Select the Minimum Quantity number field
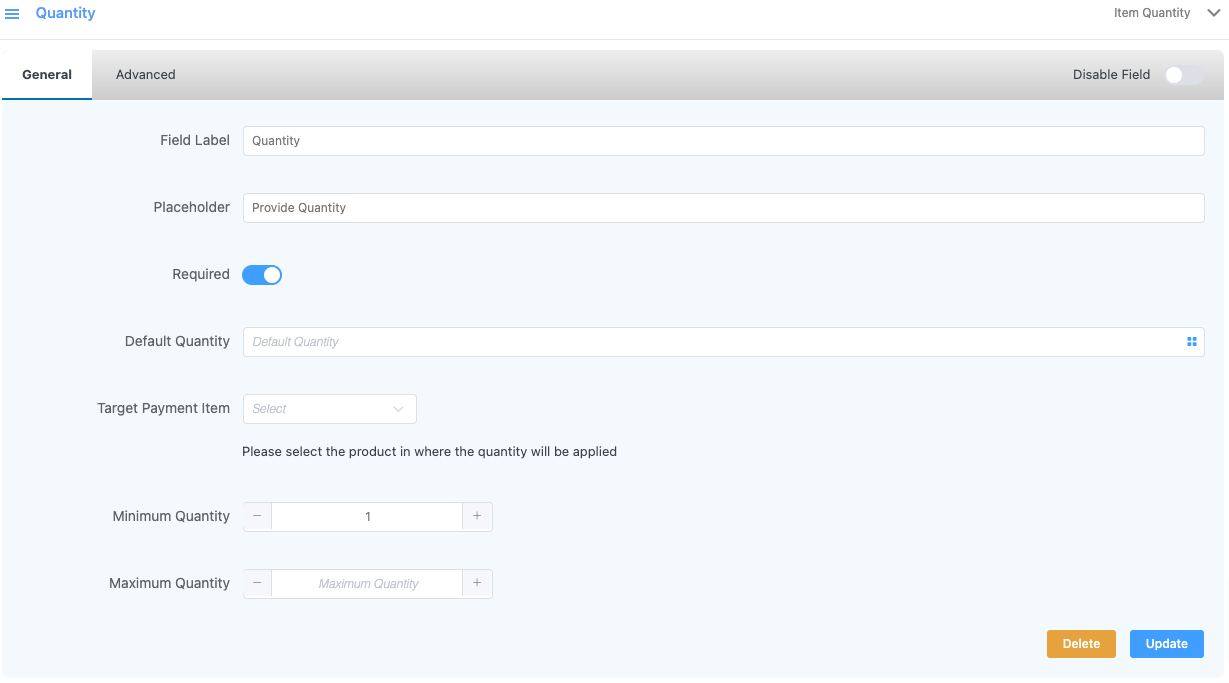 point(367,517)
